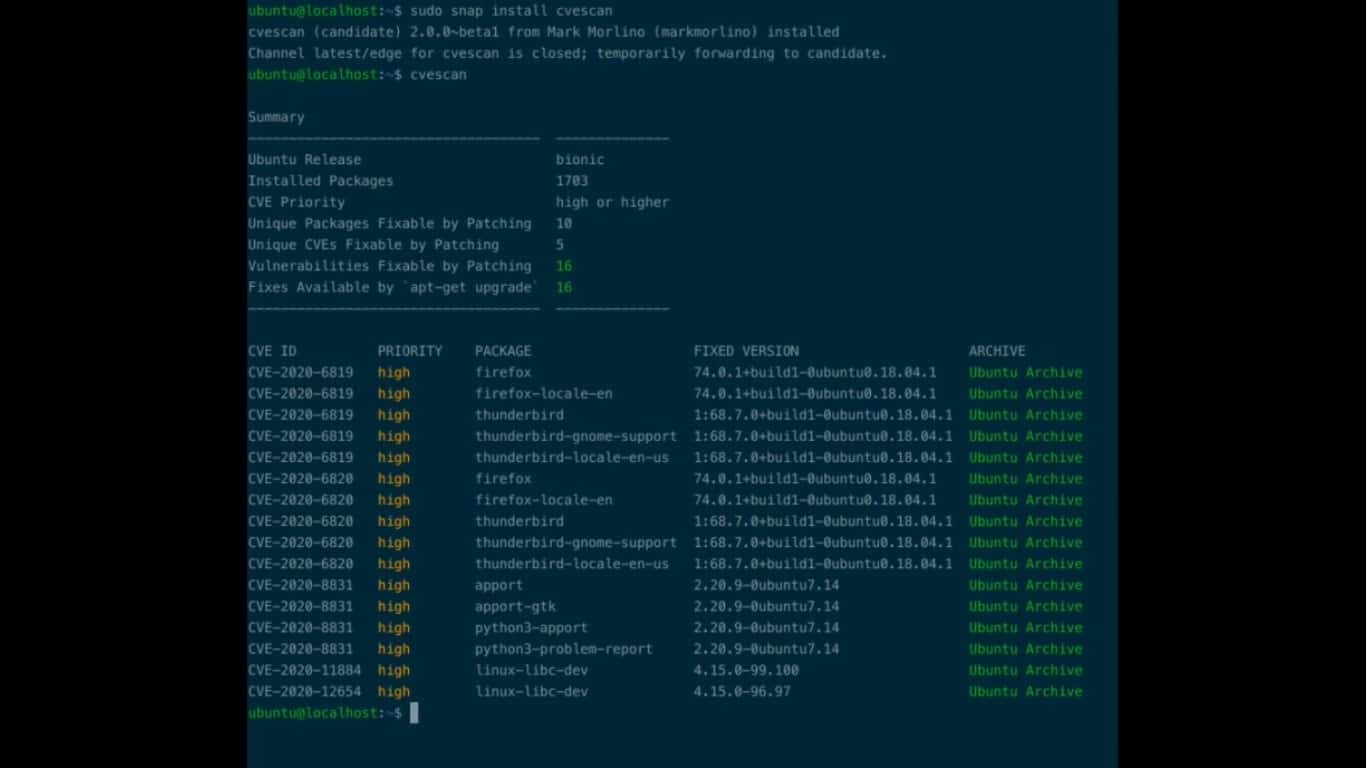Select the 'Fixes Available by apt-get upgrade' label
Viewport: 1366px width, 768px height.
pyautogui.click(x=393, y=287)
